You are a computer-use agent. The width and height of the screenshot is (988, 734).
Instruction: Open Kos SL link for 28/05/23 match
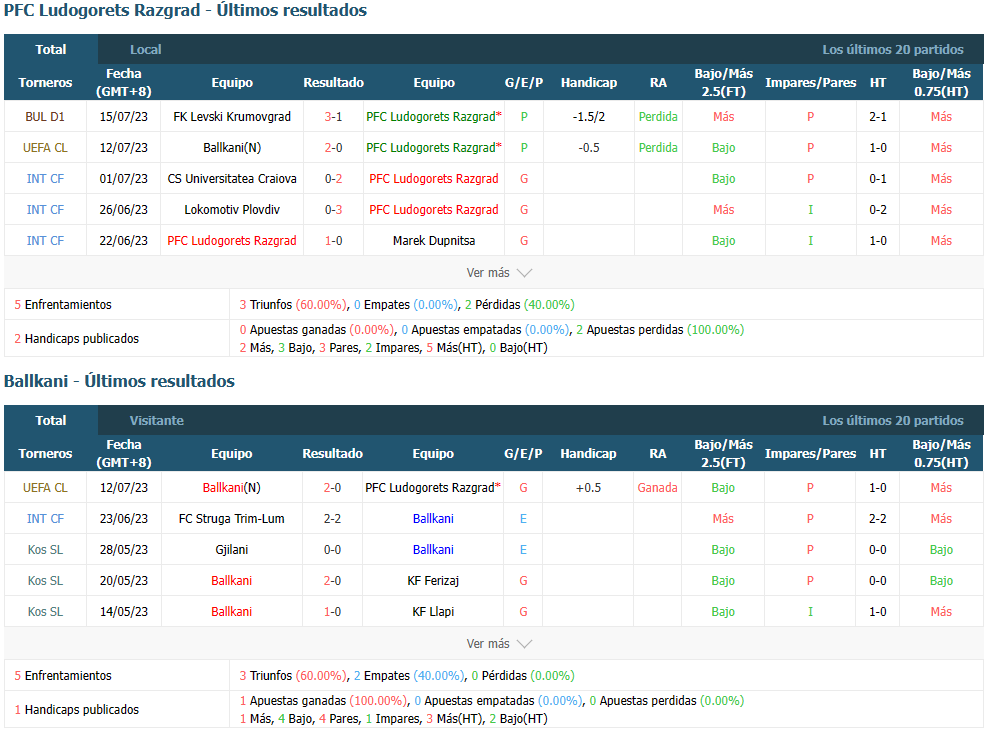point(45,549)
